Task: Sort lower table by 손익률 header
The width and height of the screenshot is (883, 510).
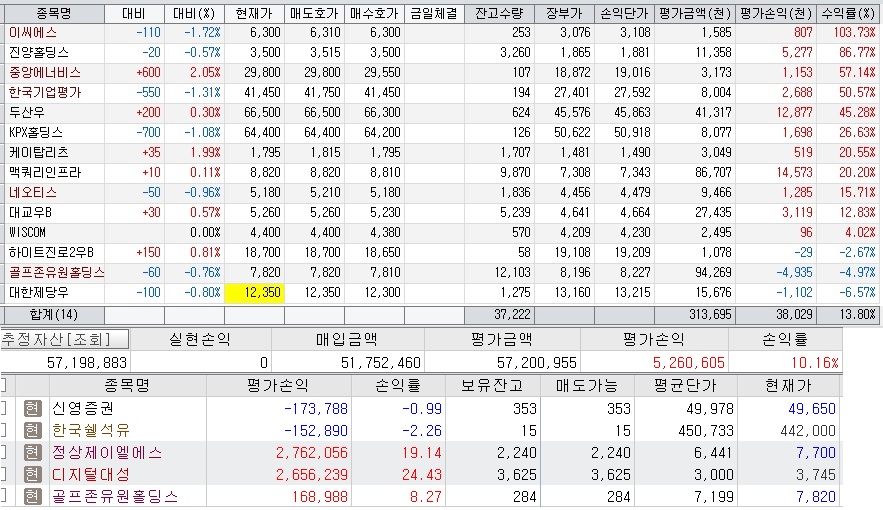Action: [x=398, y=386]
